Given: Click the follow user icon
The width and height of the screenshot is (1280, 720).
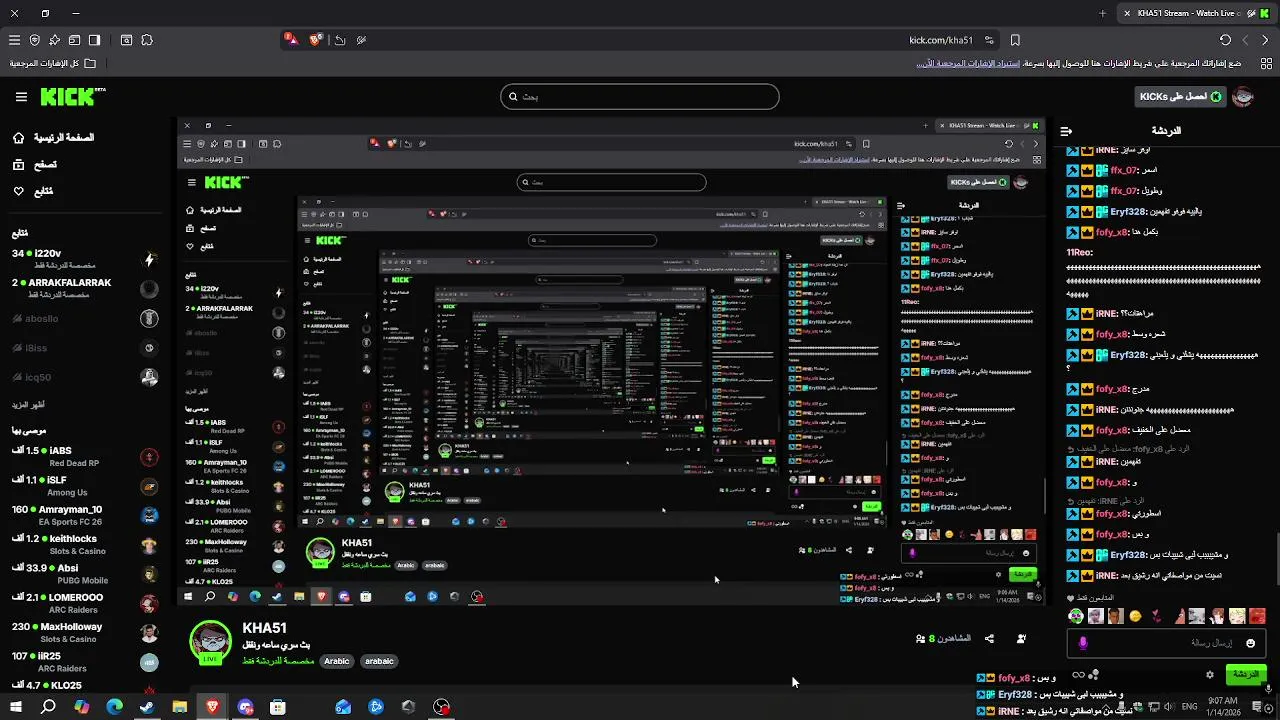Looking at the screenshot, I should point(1021,638).
